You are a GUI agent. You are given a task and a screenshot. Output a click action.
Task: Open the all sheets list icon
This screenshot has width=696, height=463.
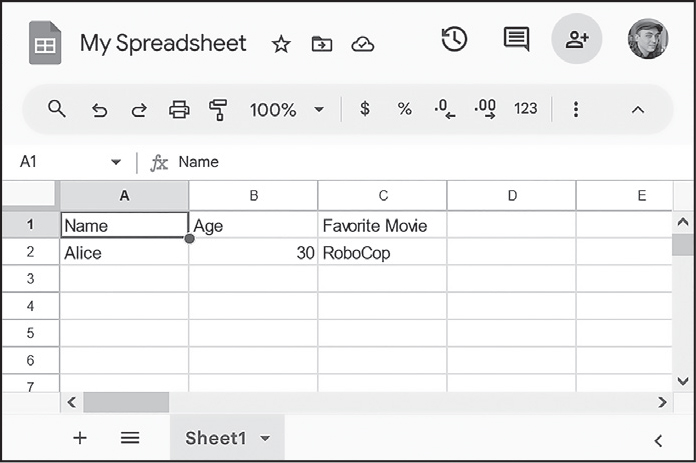[130, 438]
